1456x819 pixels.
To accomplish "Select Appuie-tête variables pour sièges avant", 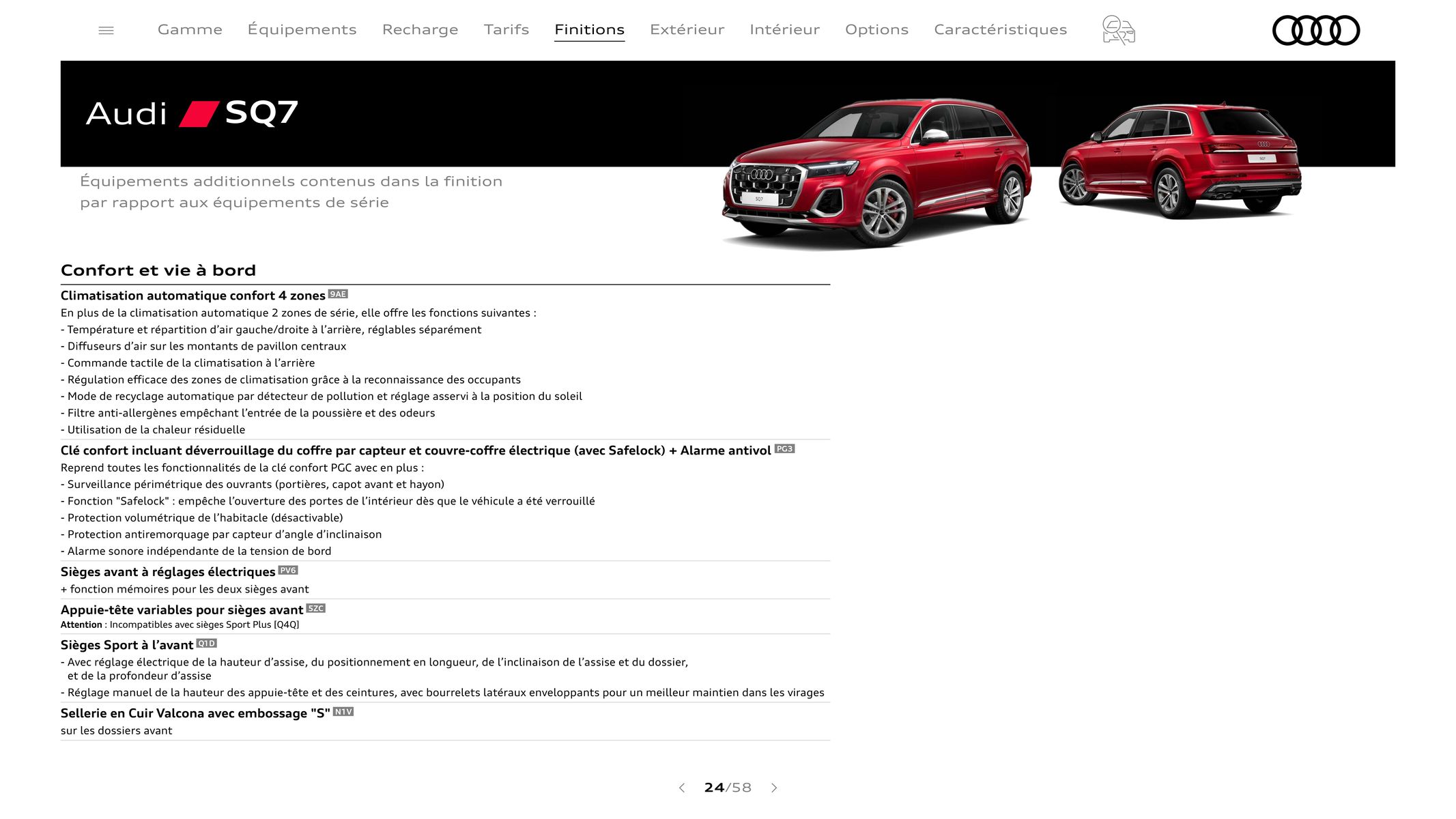I will [x=182, y=609].
